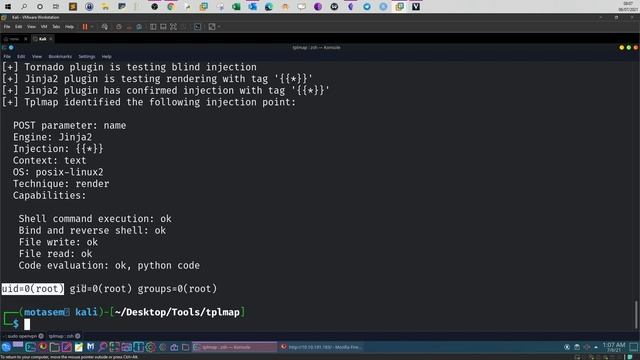Open VMware Tabs menu
The height and width of the screenshot is (360, 640).
[x=56, y=27]
